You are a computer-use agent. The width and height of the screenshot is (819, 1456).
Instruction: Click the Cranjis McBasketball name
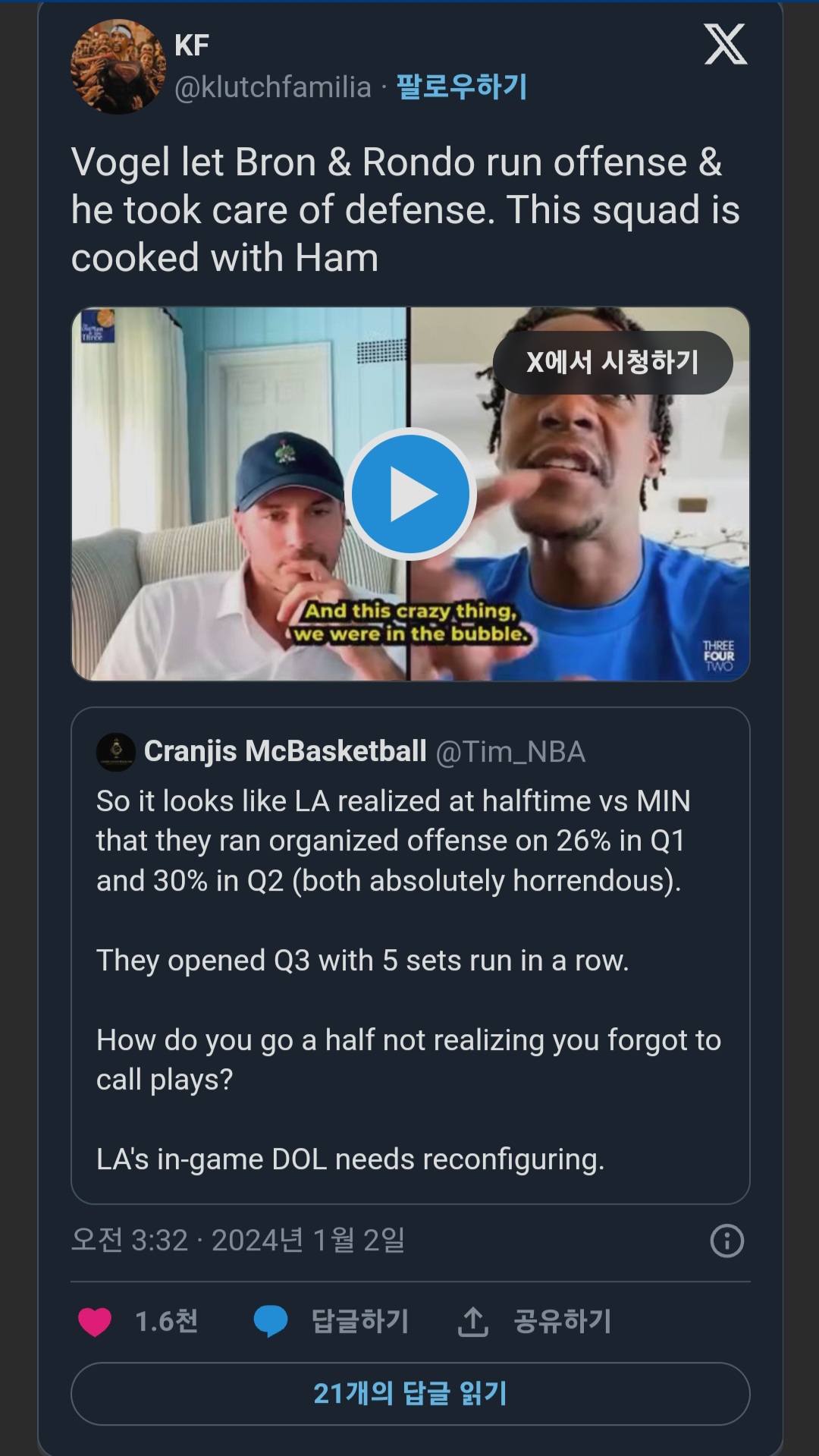285,751
